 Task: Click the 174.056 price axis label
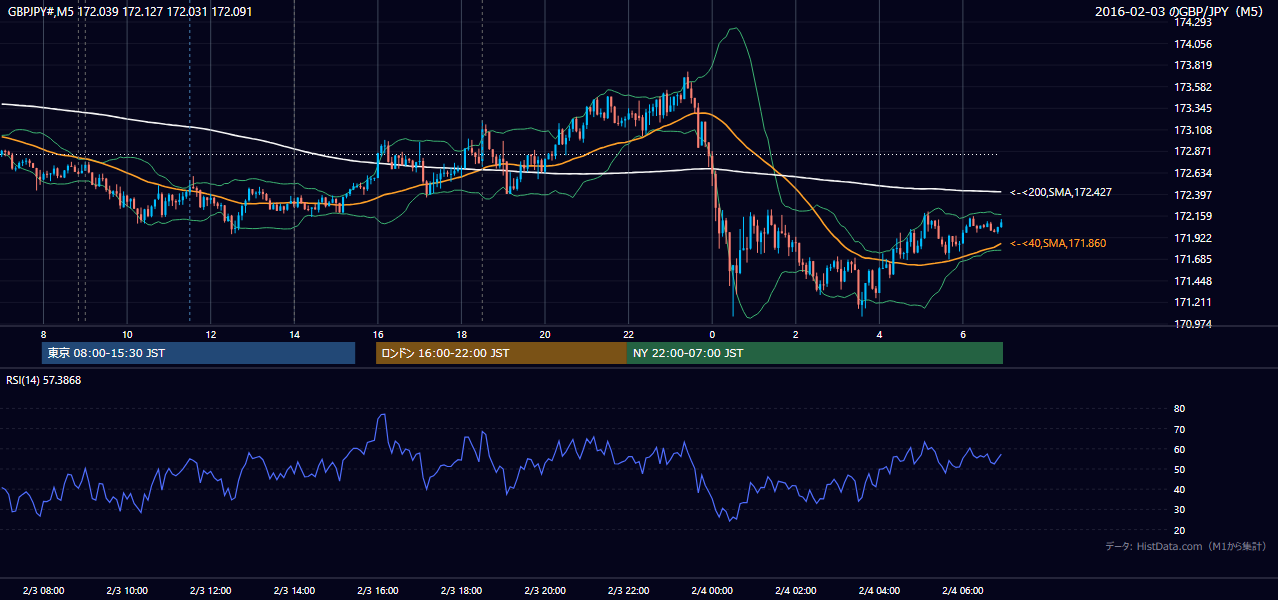pos(1194,44)
